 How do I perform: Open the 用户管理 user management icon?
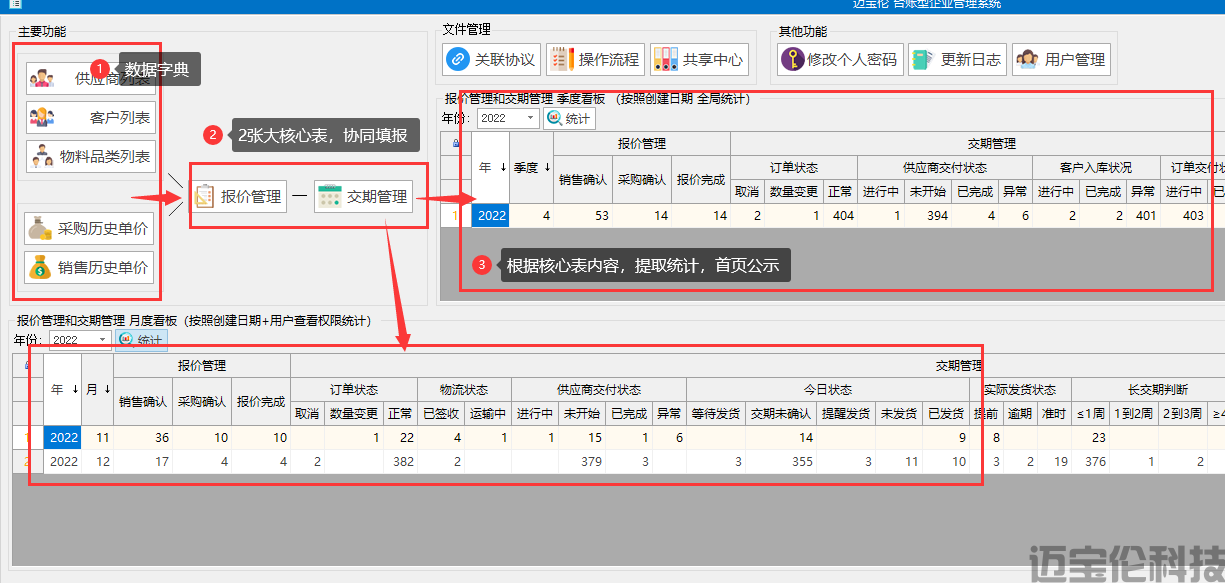click(1027, 59)
